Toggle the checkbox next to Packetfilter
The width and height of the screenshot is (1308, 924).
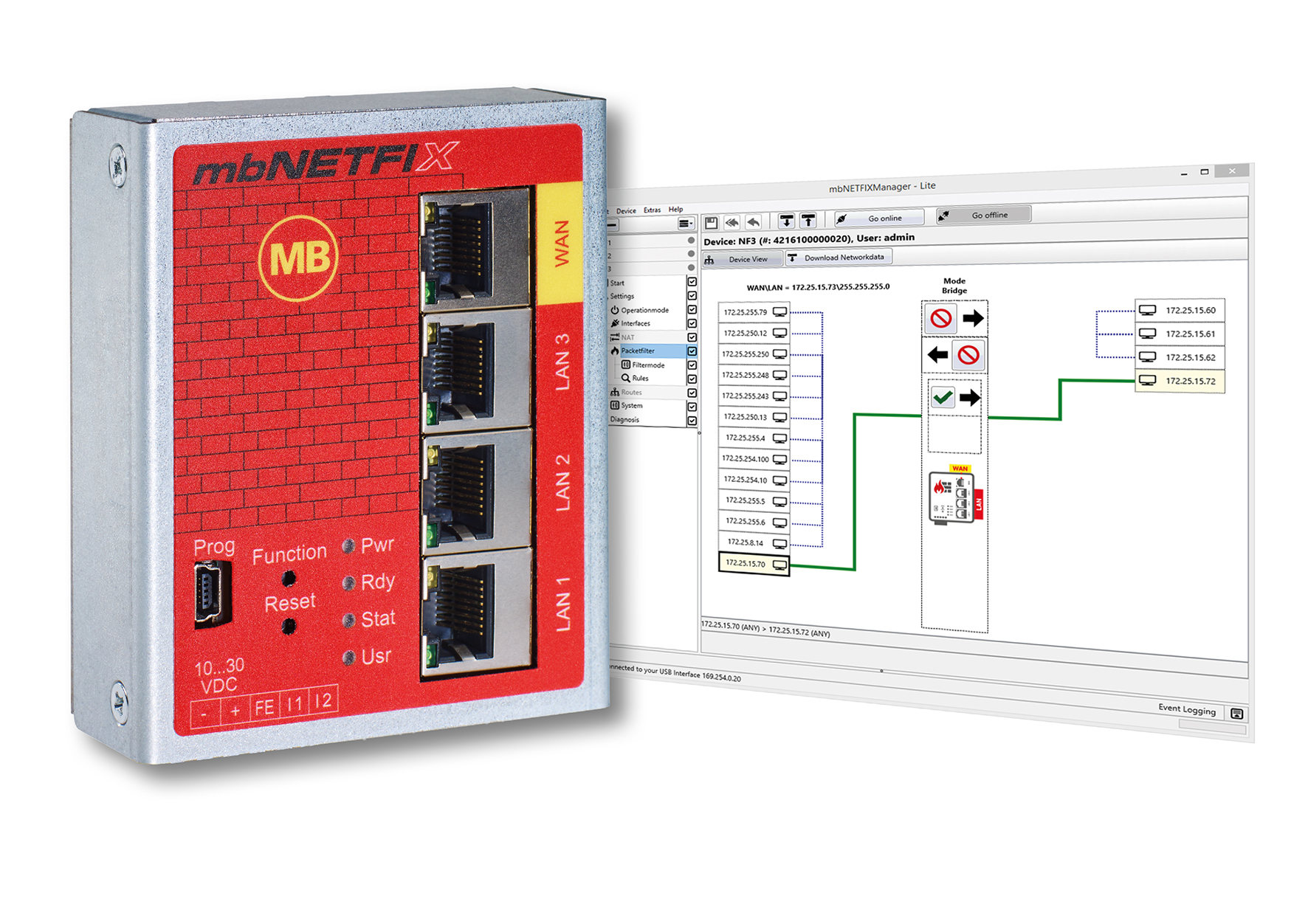pyautogui.click(x=692, y=351)
